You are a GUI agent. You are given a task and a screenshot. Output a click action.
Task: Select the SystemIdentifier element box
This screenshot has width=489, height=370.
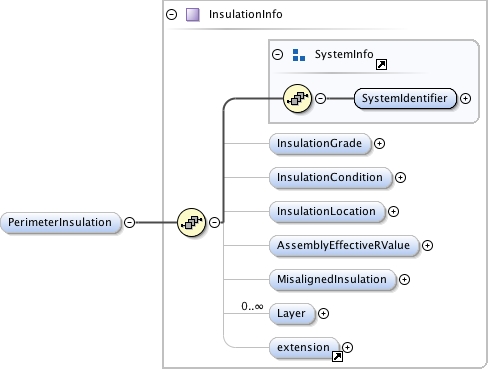pyautogui.click(x=405, y=98)
